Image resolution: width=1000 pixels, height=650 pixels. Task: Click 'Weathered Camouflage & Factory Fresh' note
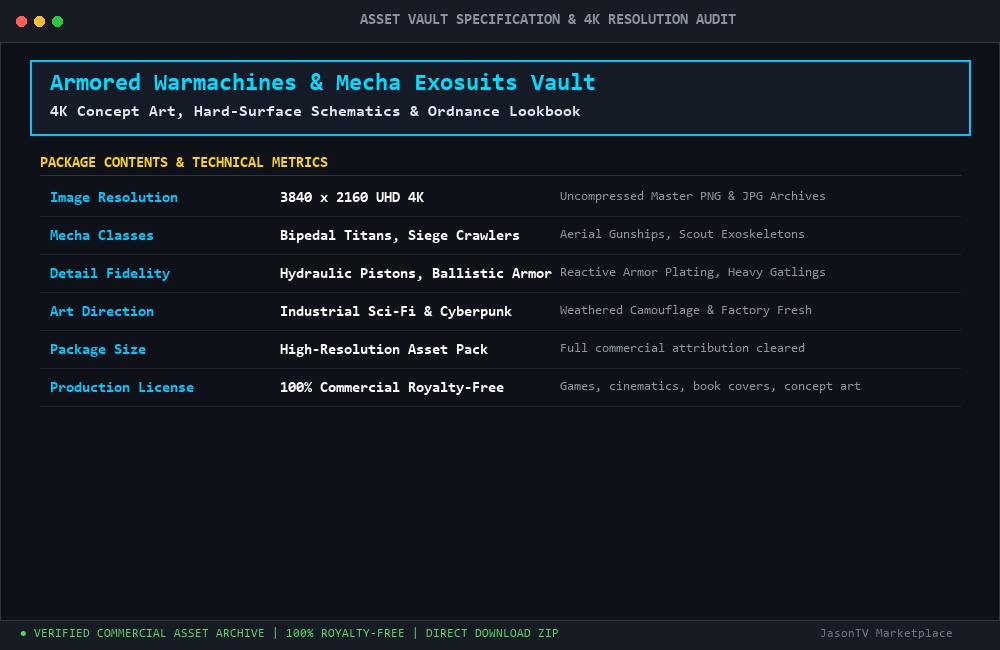[x=686, y=310]
